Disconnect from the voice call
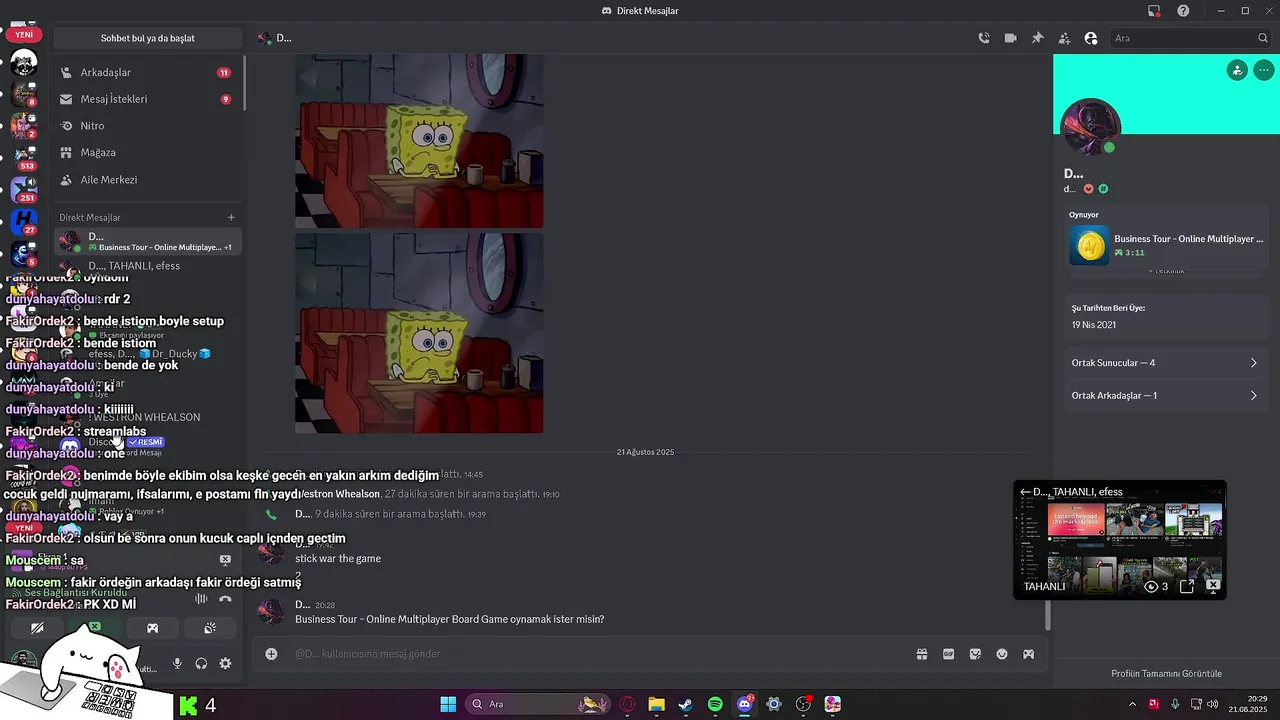Image resolution: width=1280 pixels, height=720 pixels. click(x=225, y=599)
